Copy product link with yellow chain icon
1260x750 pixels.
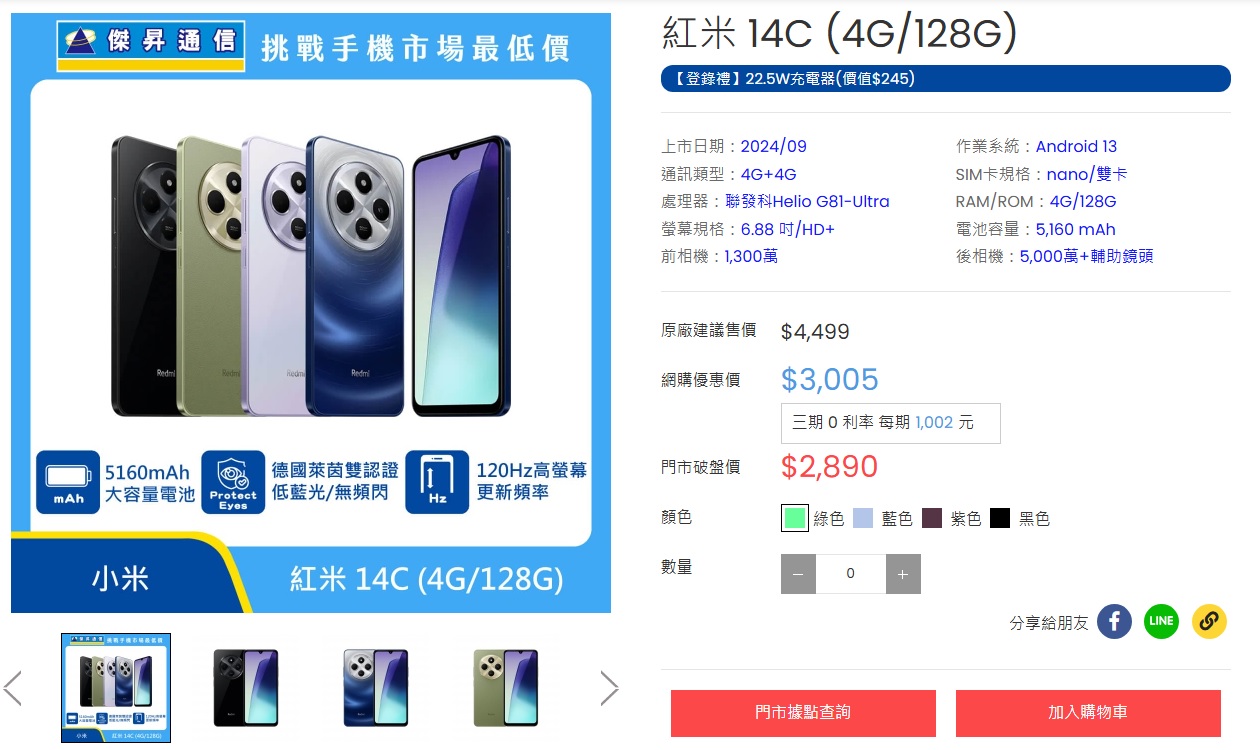click(x=1210, y=621)
